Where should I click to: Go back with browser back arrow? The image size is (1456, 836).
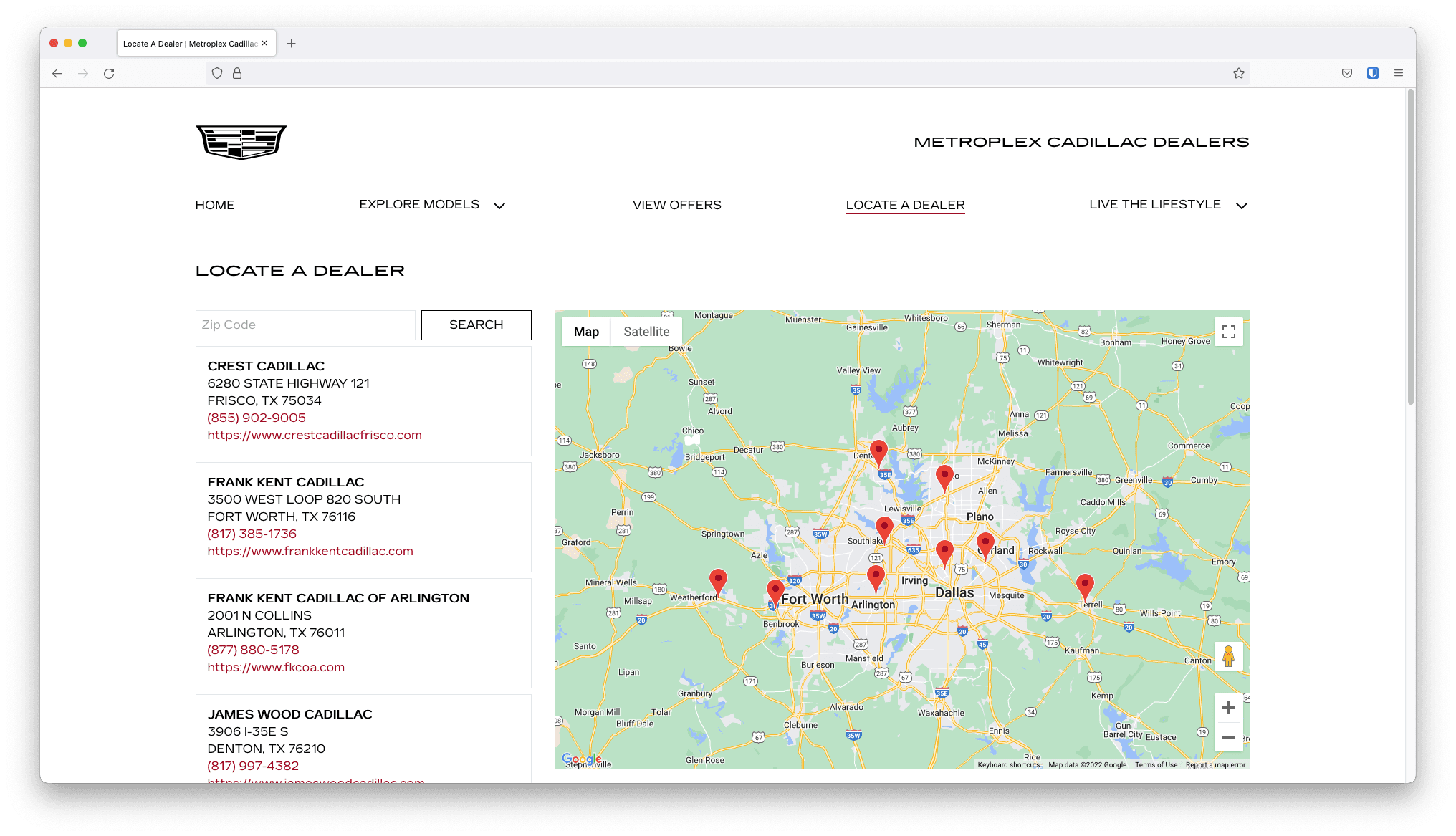coord(57,73)
